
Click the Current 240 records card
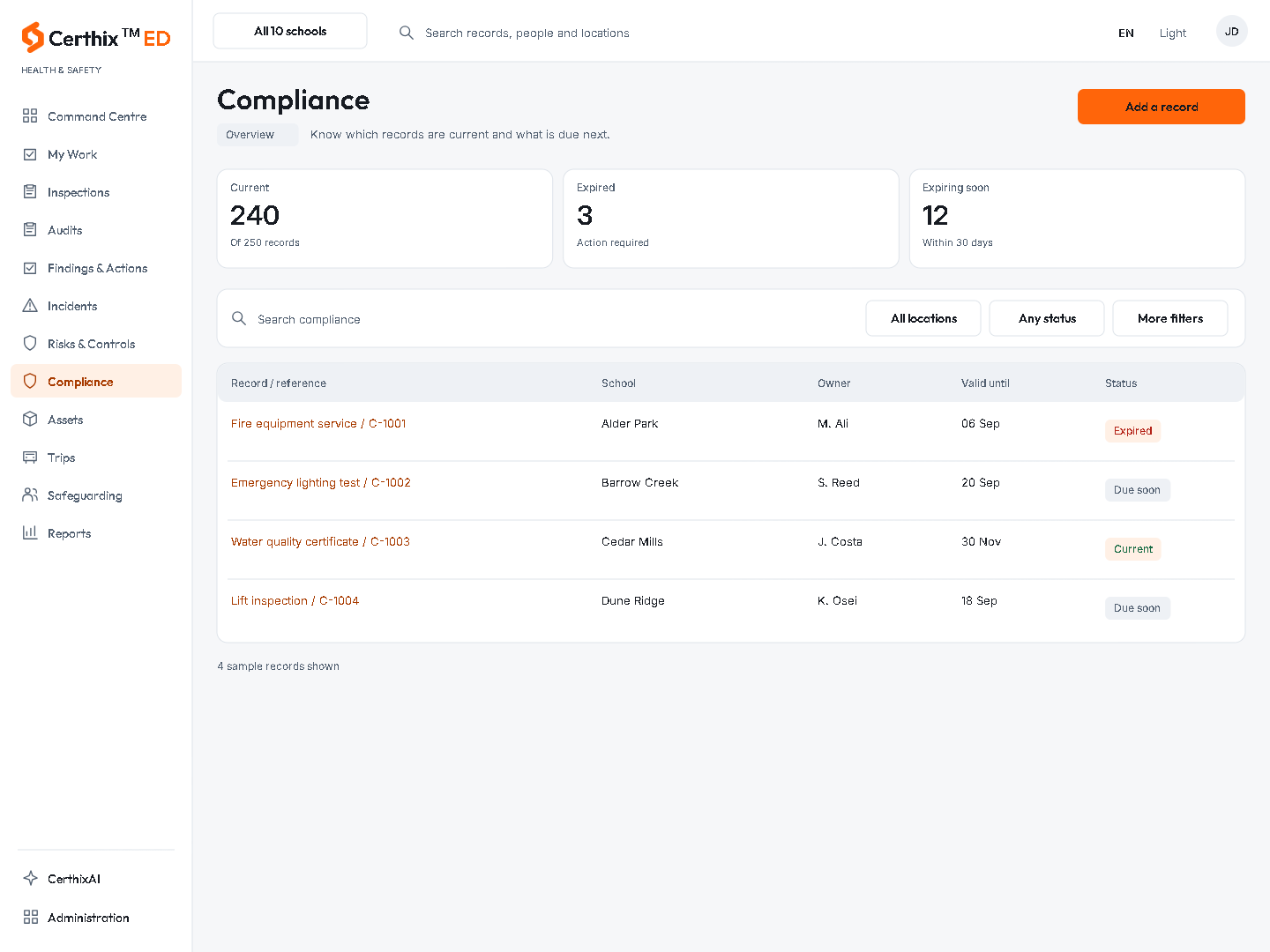click(385, 219)
